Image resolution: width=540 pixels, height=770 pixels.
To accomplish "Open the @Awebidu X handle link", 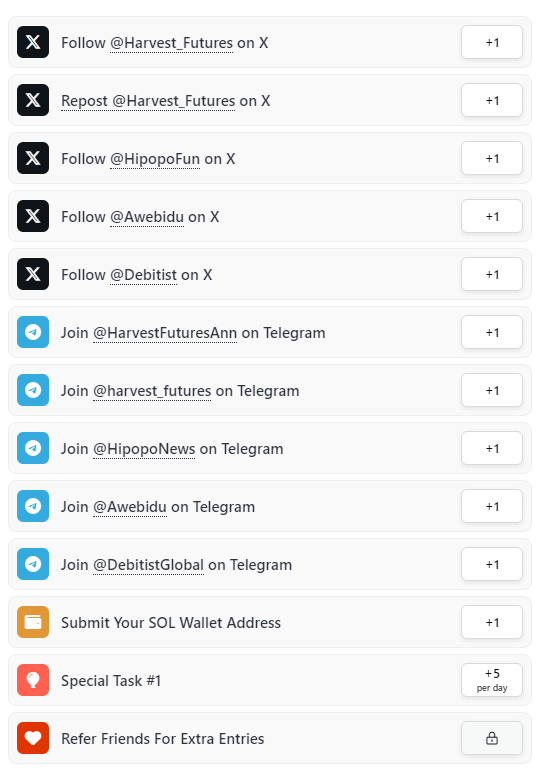I will (147, 217).
